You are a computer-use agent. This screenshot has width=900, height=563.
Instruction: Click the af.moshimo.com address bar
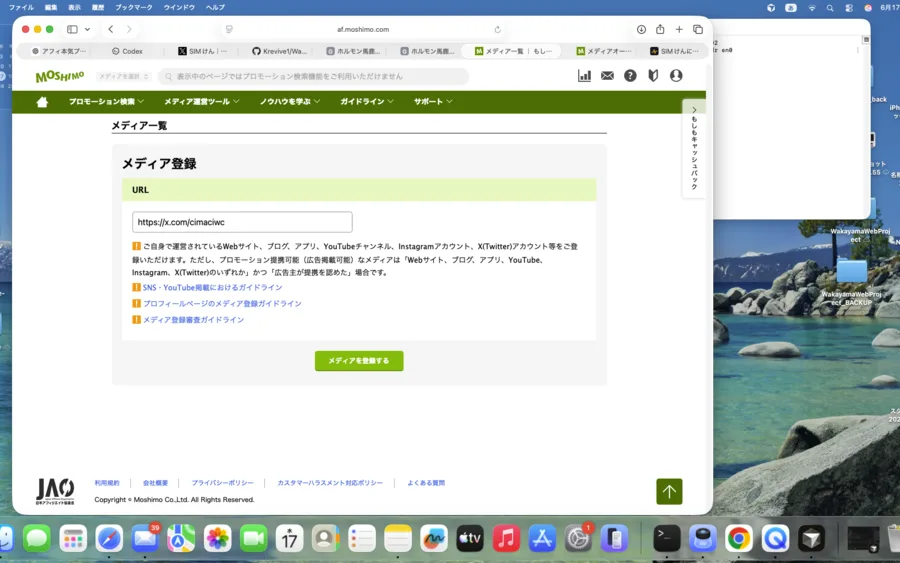[x=363, y=29]
